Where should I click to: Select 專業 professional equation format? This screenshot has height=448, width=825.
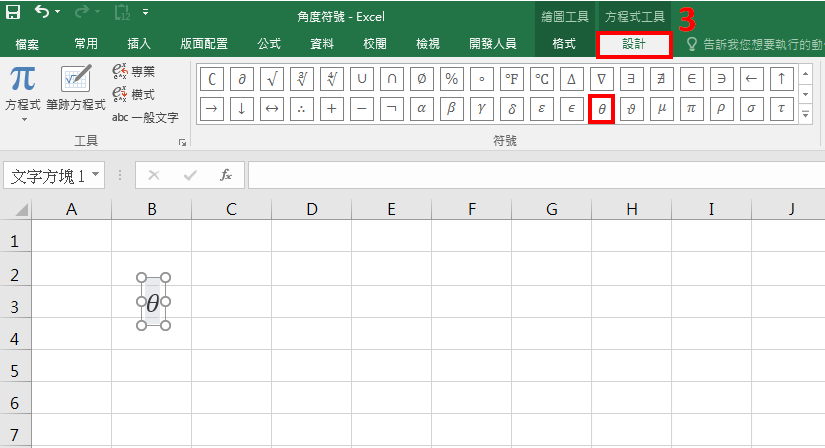[134, 71]
